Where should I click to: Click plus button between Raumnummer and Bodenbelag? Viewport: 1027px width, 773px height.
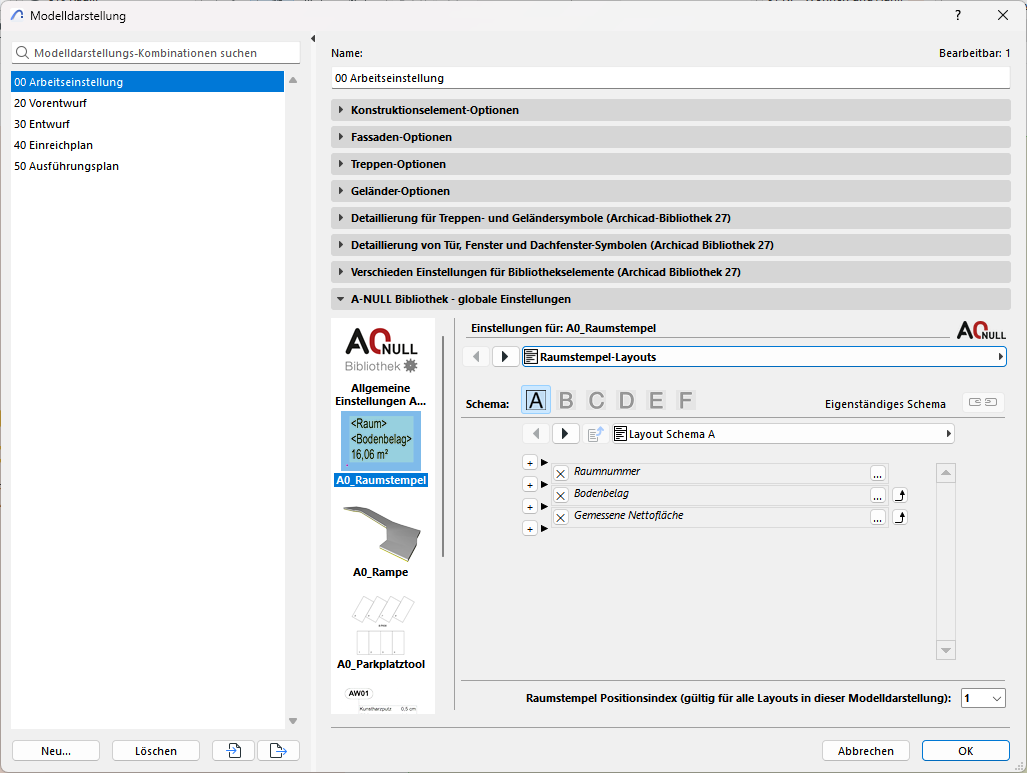530,484
